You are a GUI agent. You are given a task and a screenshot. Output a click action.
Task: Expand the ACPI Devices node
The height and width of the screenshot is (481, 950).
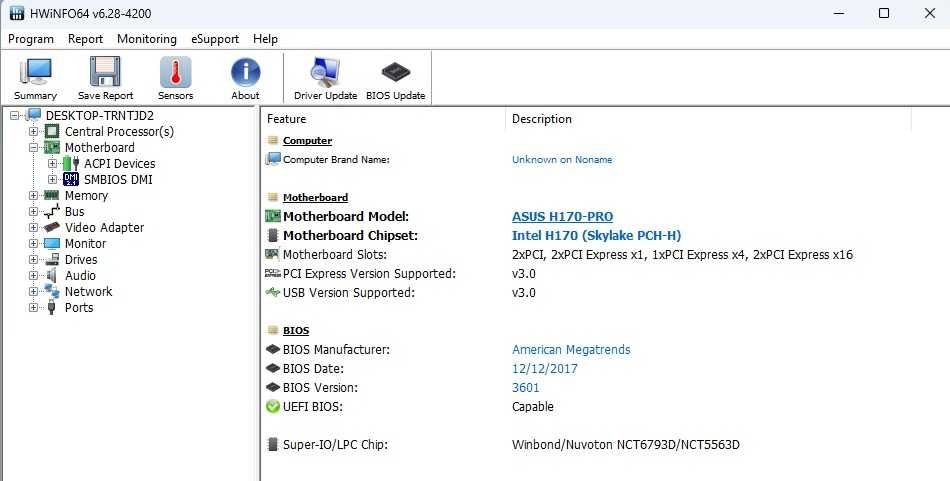[52, 164]
